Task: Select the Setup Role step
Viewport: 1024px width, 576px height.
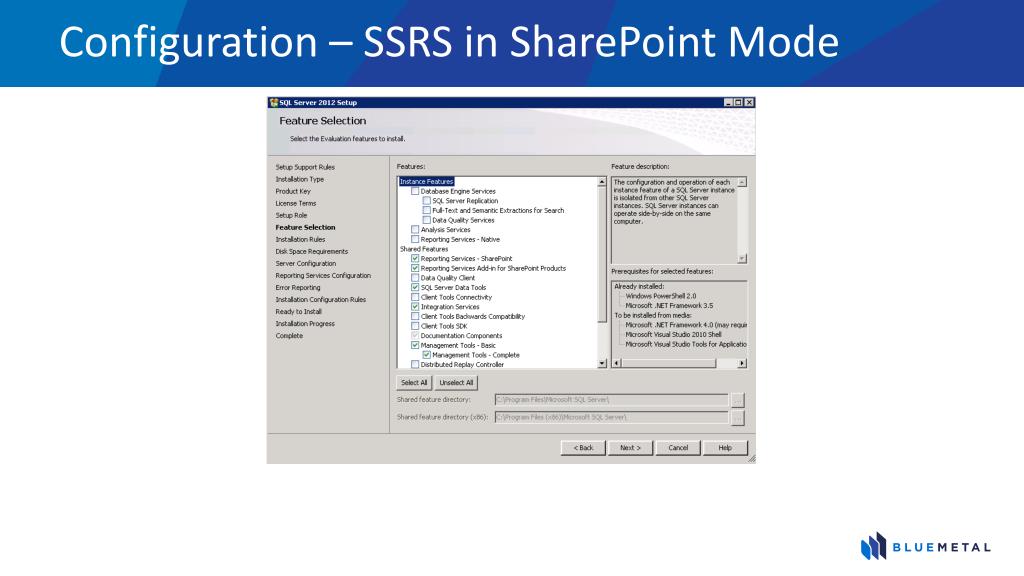Action: tap(291, 216)
